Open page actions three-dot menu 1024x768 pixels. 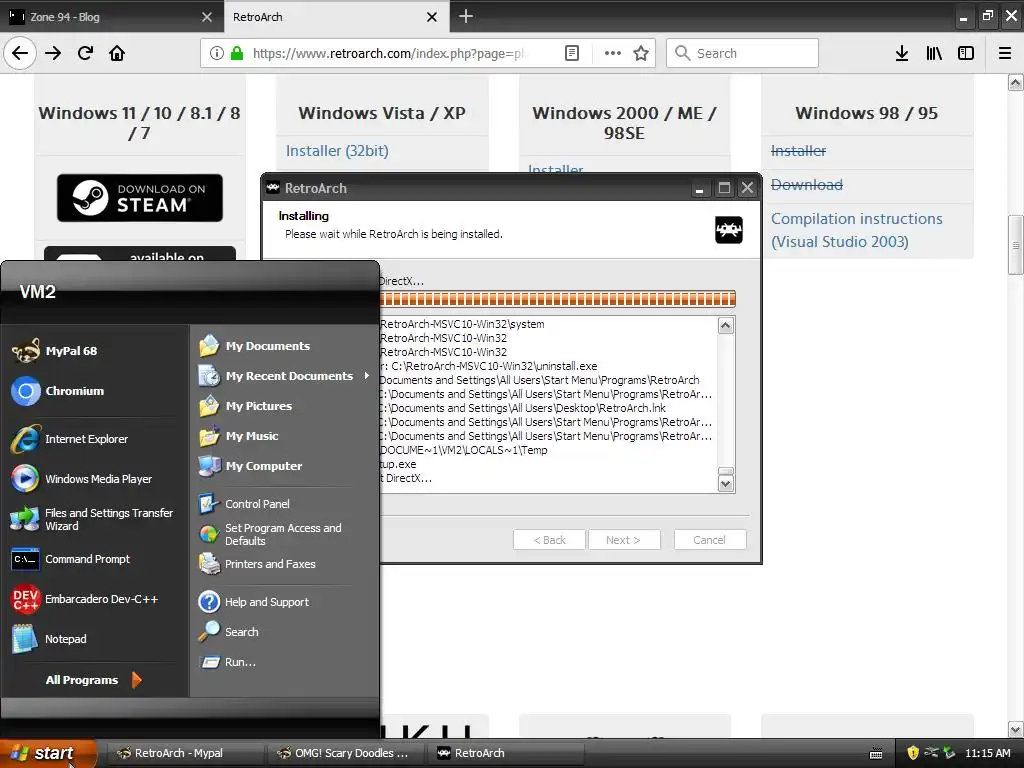[x=613, y=53]
